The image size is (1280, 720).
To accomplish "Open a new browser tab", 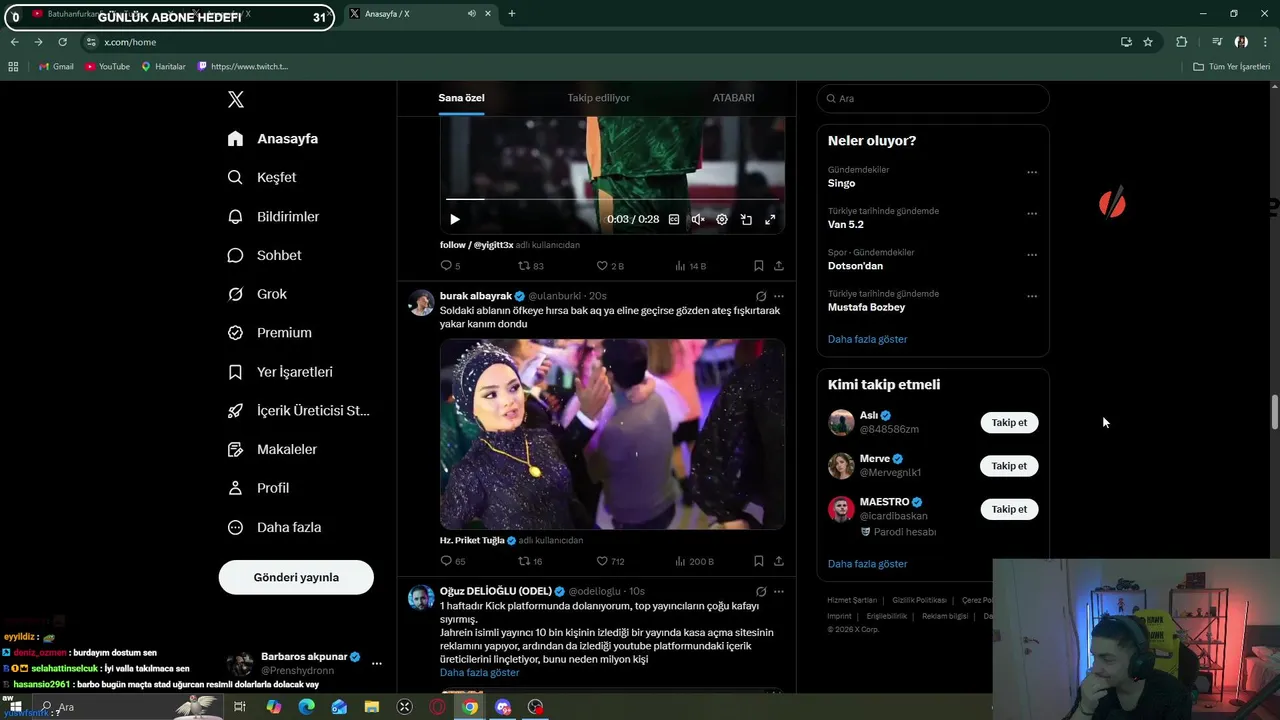I will 511,14.
